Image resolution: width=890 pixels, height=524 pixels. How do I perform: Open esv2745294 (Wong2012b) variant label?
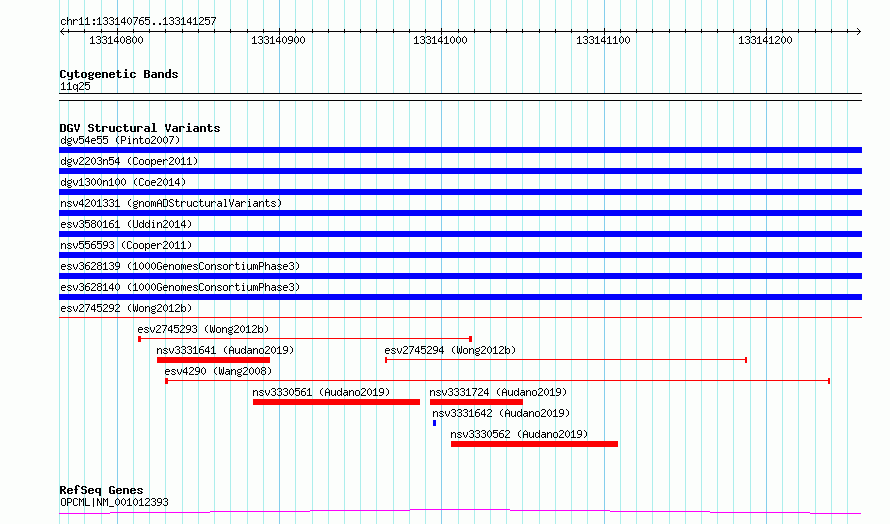(x=450, y=350)
